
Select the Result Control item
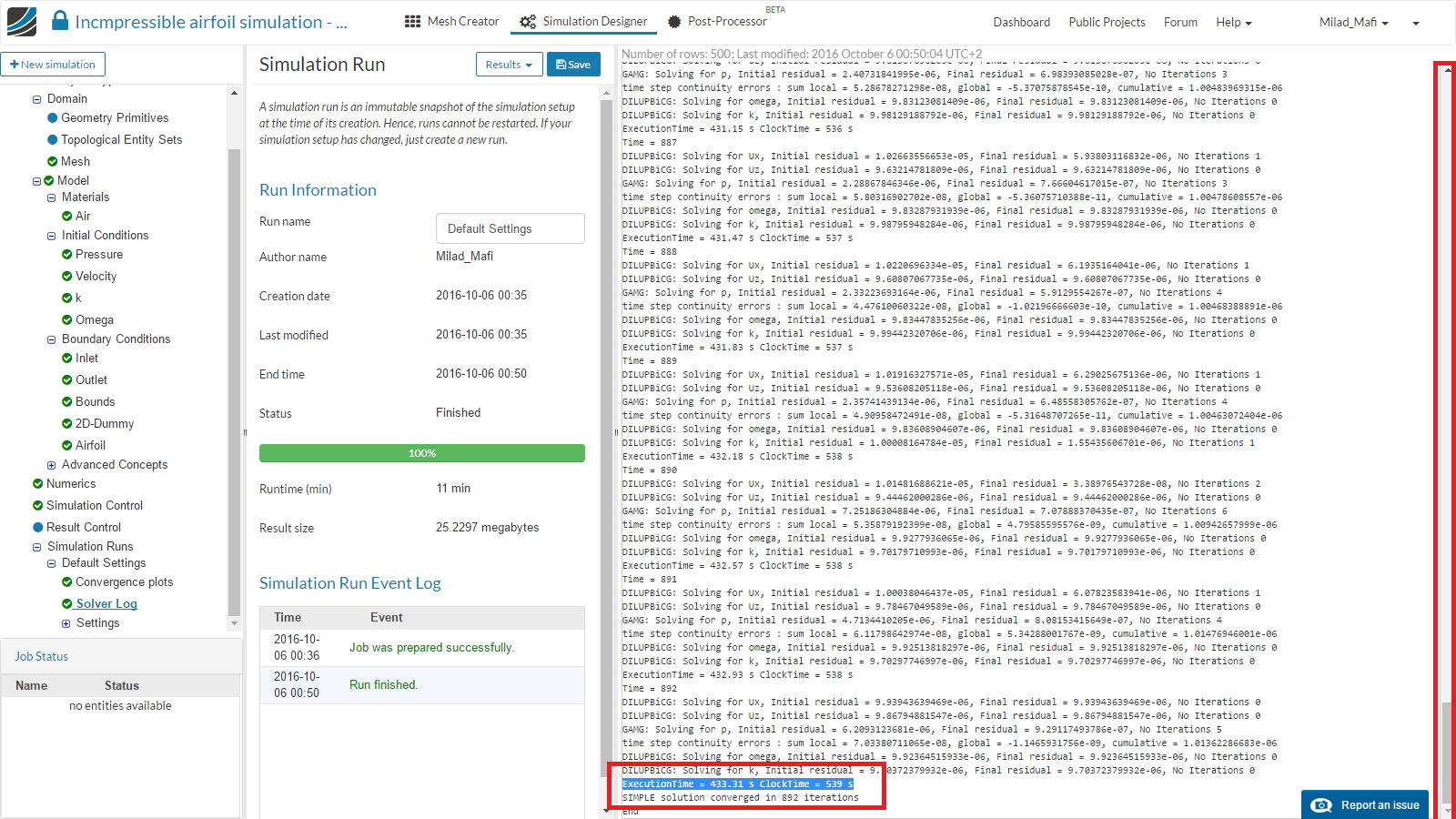coord(84,527)
